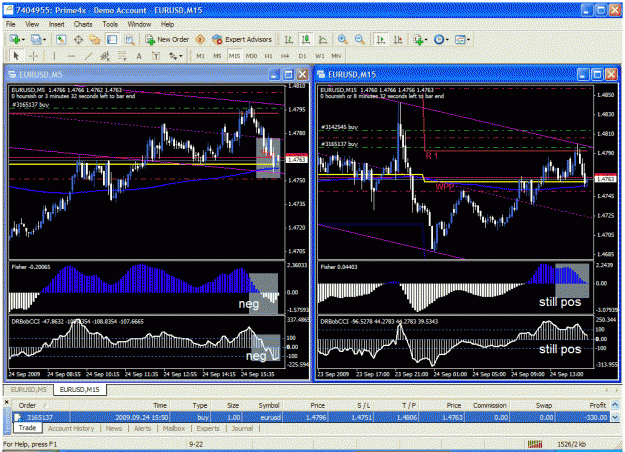Toggle the Data Window icon
This screenshot has width=625, height=452.
[x=78, y=39]
